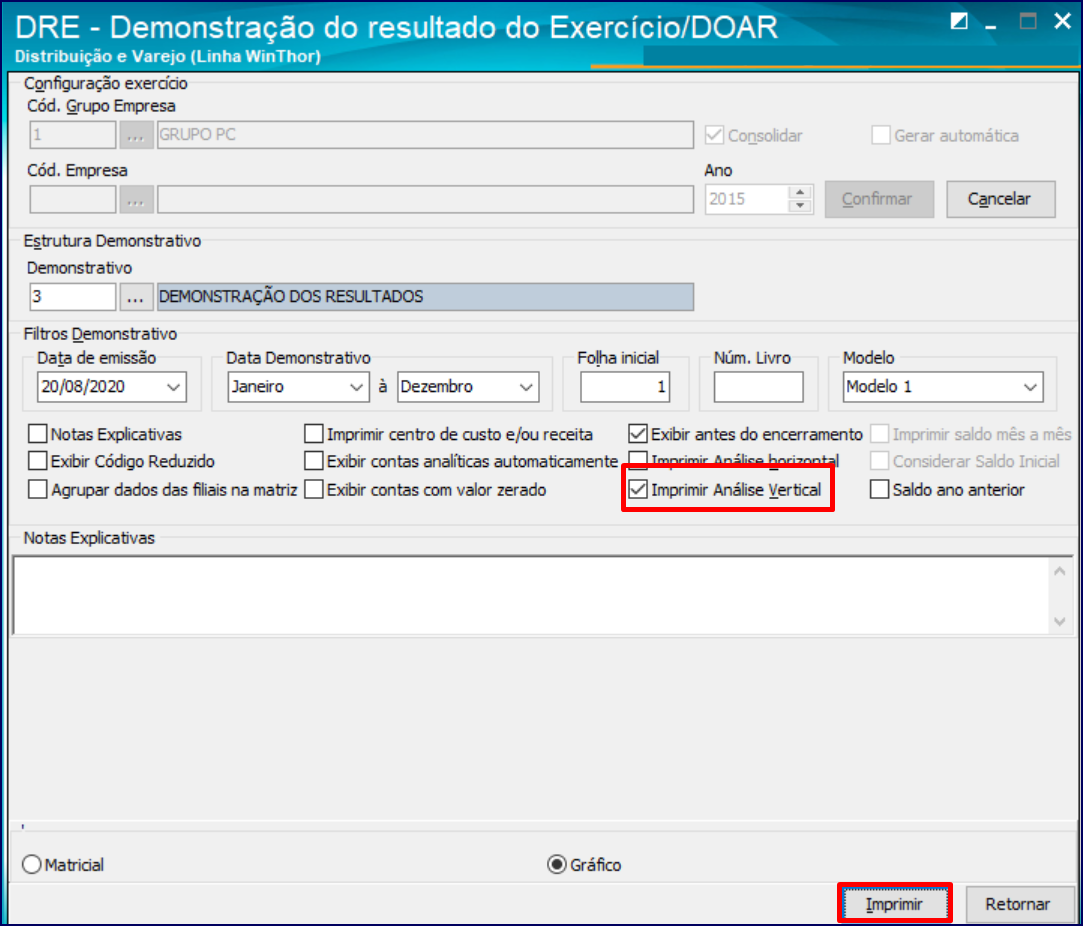Click the disabled Confirmar button

click(x=879, y=199)
